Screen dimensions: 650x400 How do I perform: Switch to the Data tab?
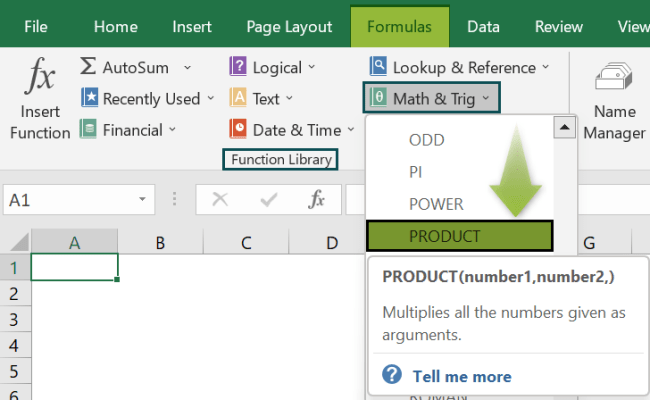pyautogui.click(x=483, y=27)
